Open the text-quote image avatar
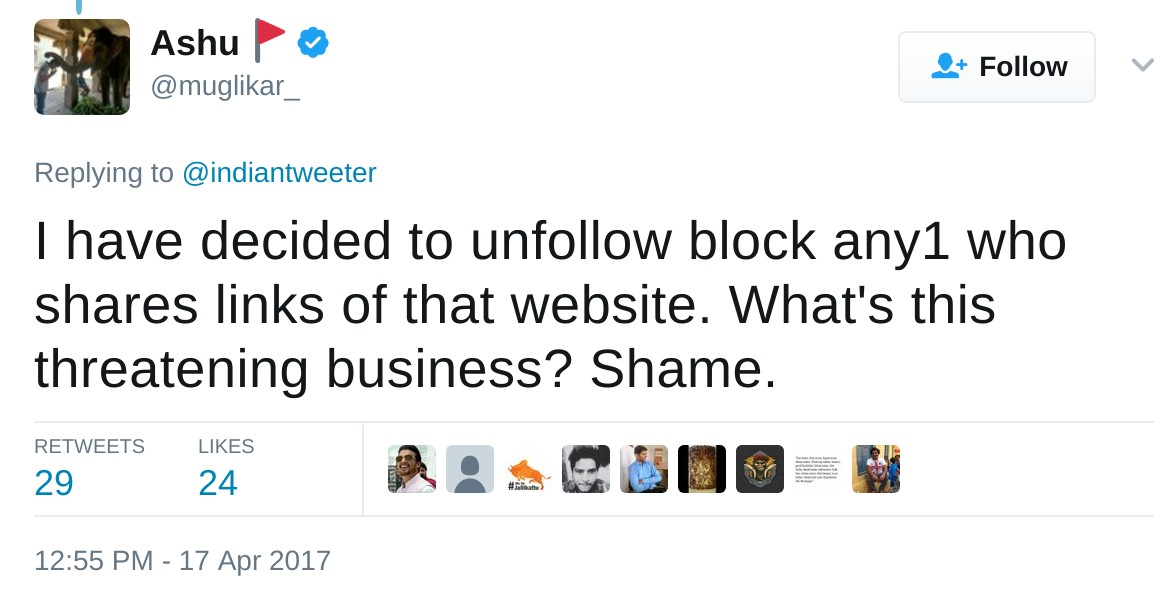Image resolution: width=1166 pixels, height=602 pixels. point(818,469)
